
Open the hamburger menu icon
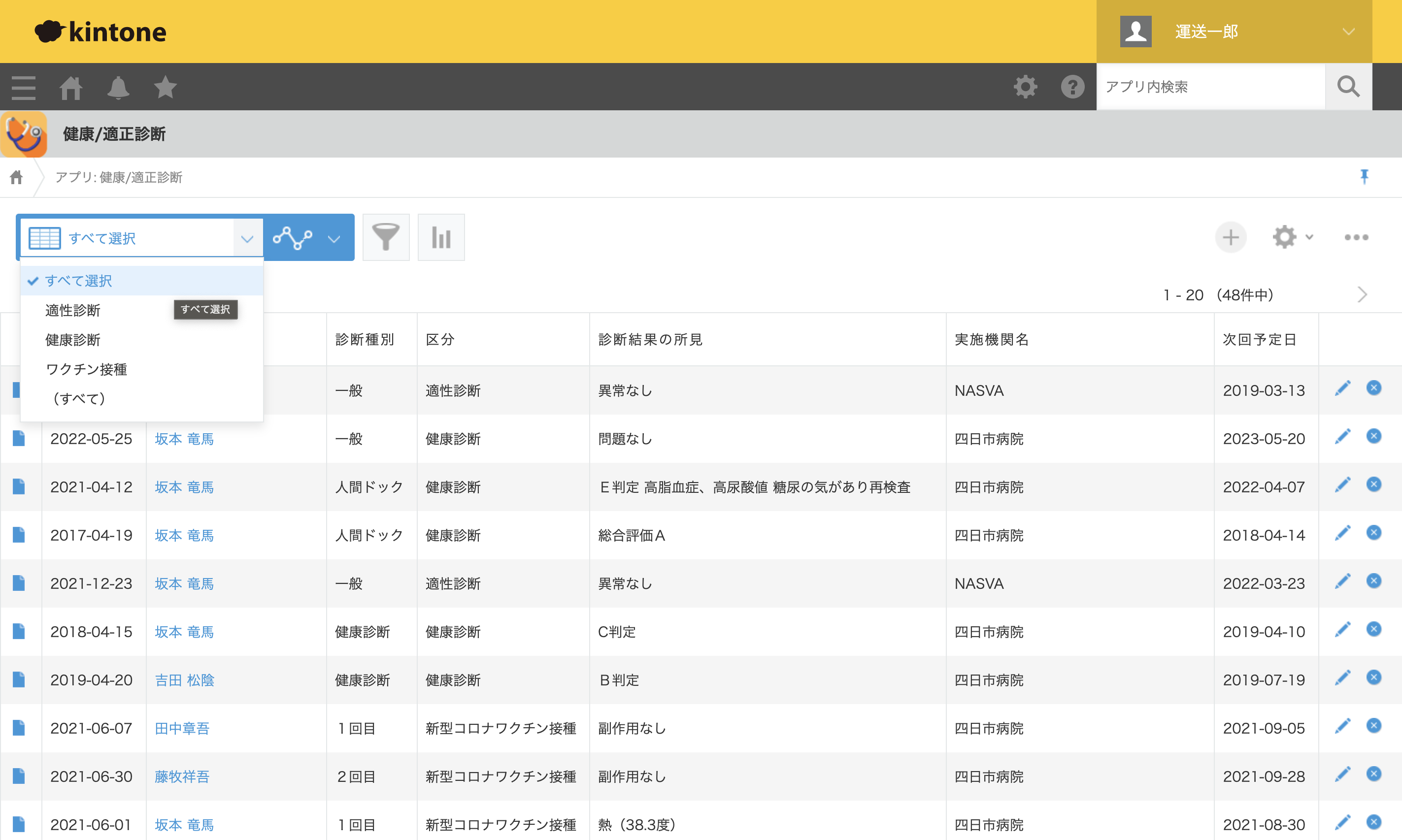click(x=23, y=87)
